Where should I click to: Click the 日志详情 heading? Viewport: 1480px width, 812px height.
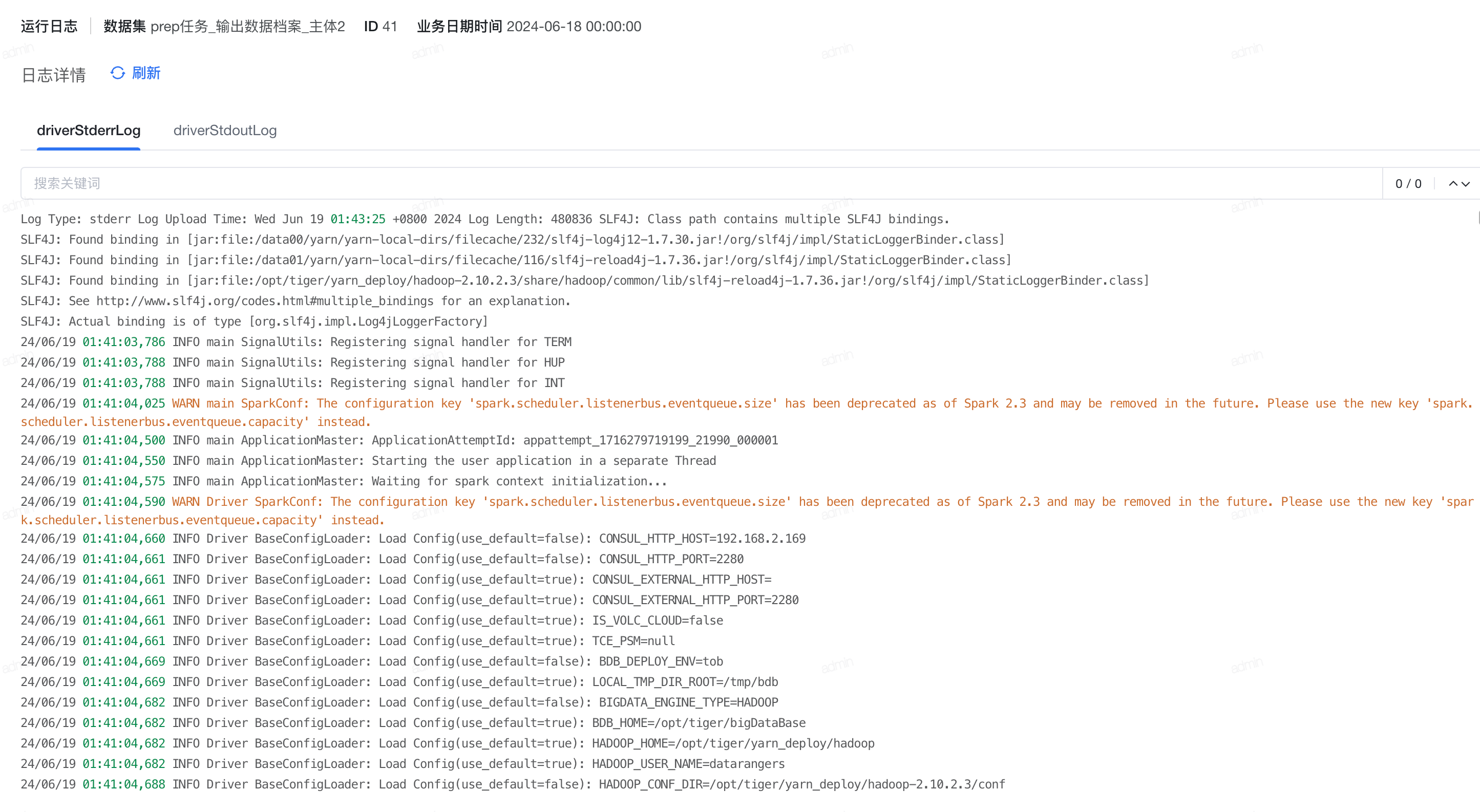tap(53, 75)
